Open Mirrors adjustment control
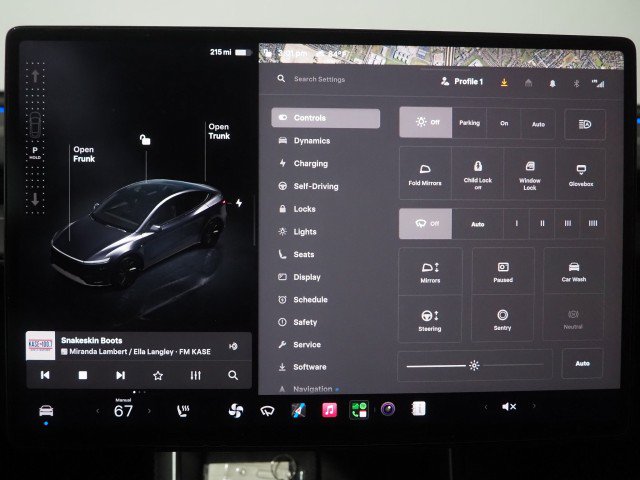Image resolution: width=640 pixels, height=480 pixels. 430,272
